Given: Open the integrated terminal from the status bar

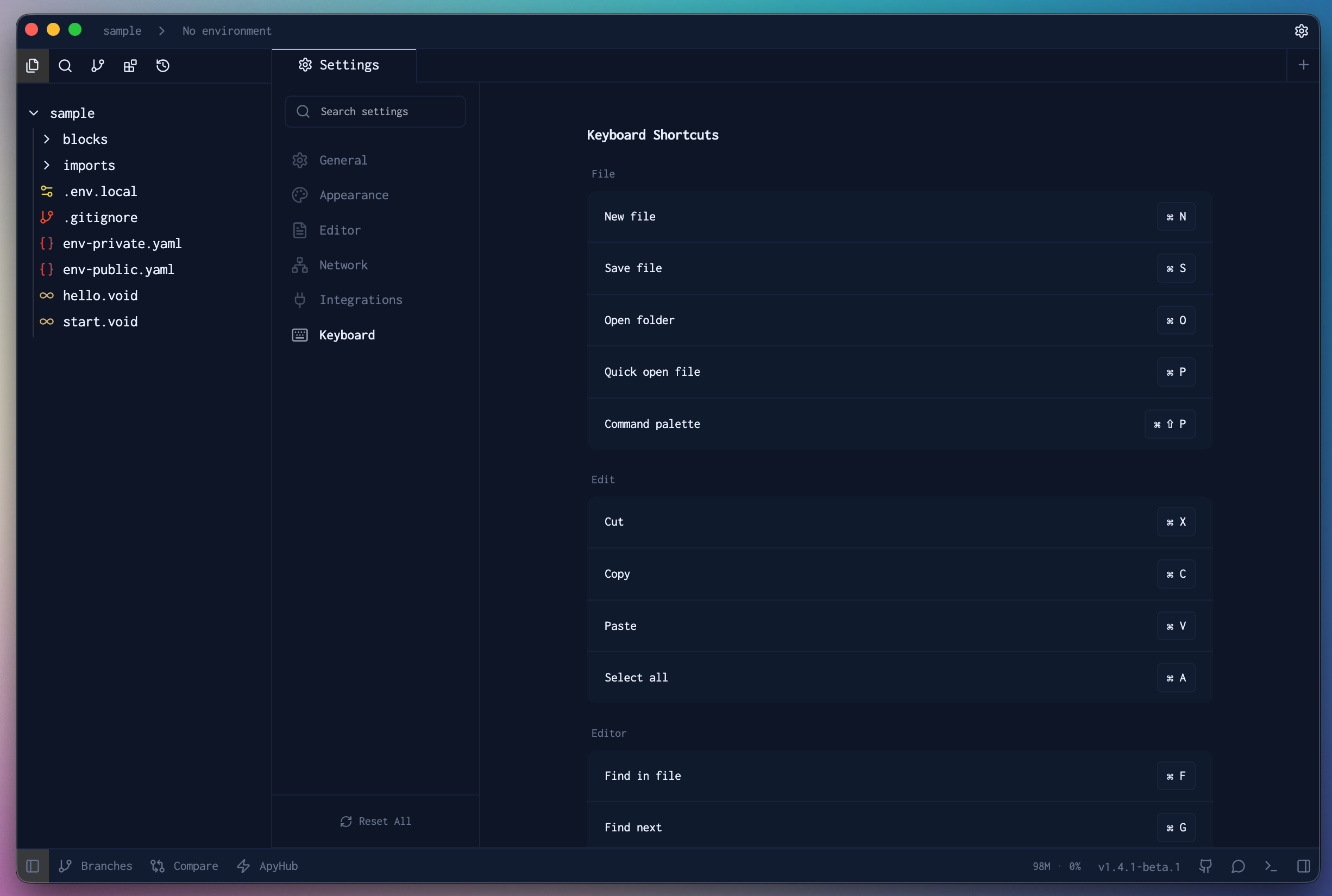Looking at the screenshot, I should [1270, 866].
